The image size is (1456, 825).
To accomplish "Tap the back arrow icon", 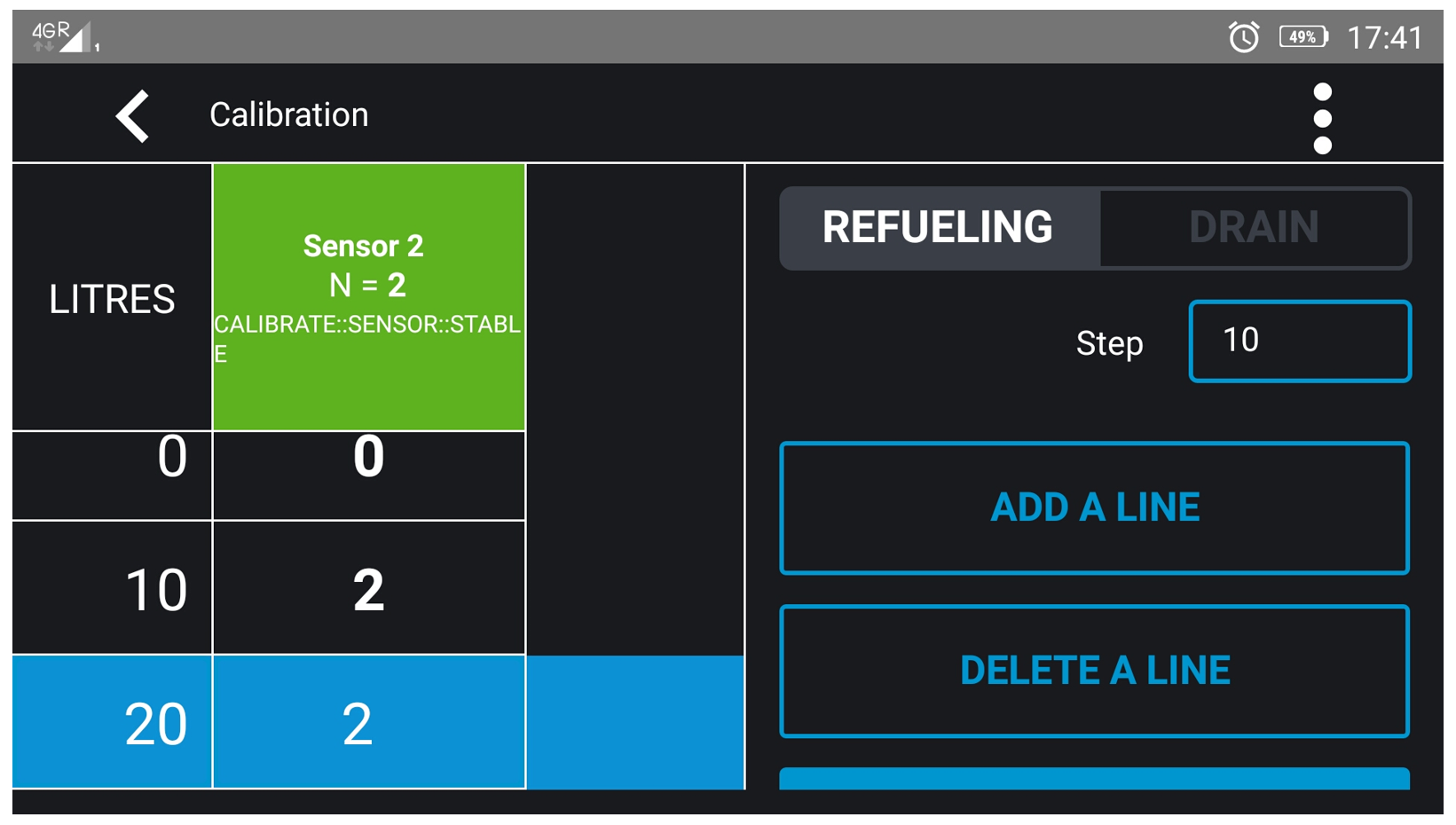I will click(x=133, y=116).
